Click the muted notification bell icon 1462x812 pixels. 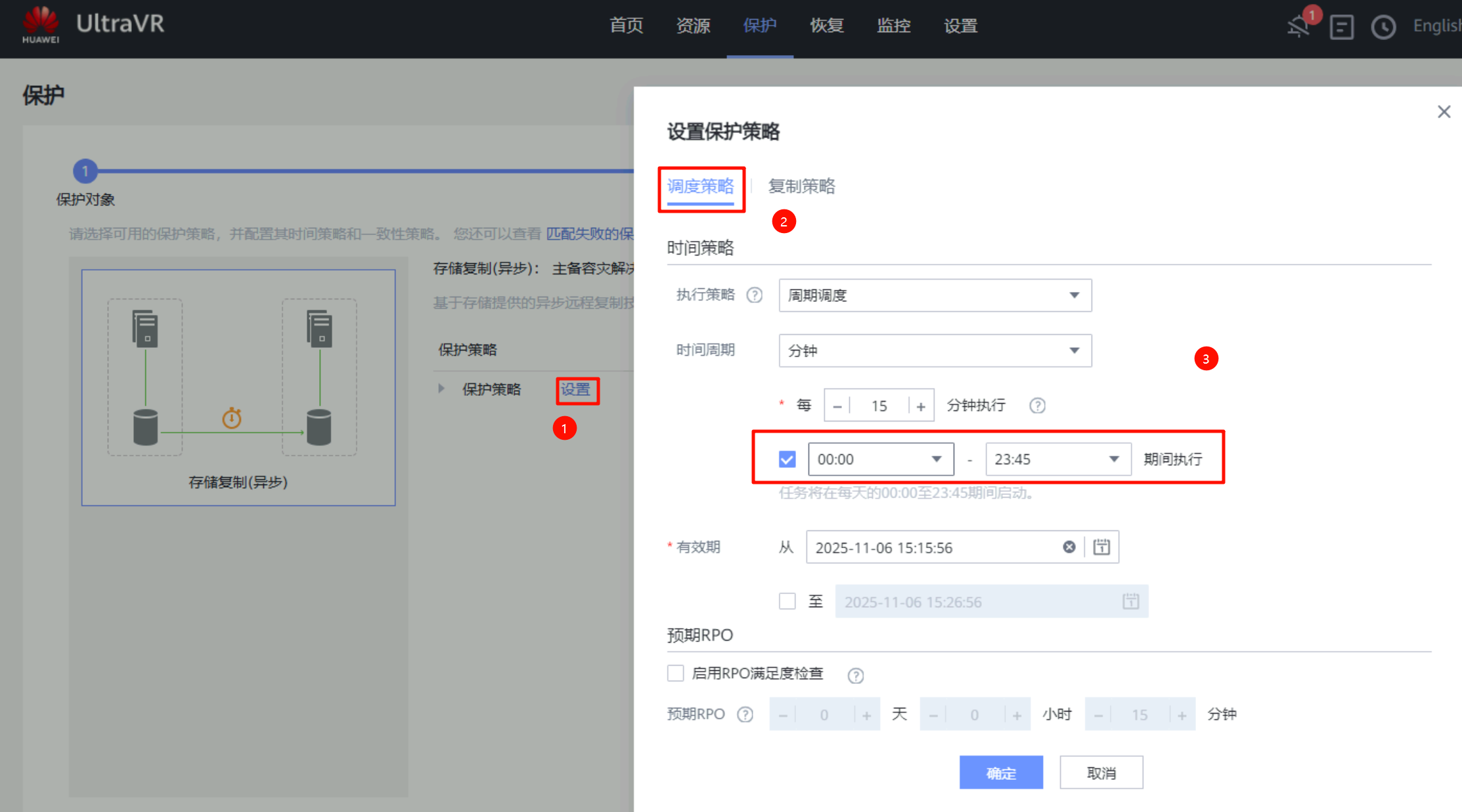point(1298,27)
